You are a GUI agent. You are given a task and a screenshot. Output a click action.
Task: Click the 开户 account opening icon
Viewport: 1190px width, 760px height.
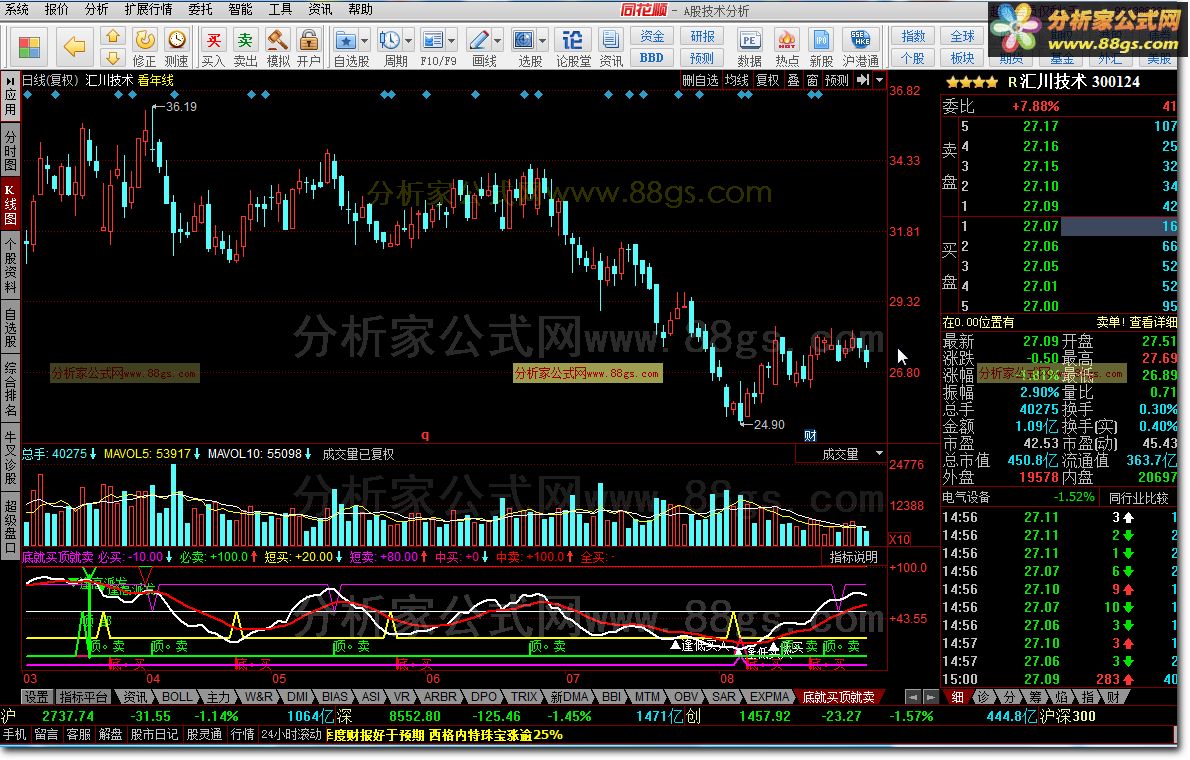pyautogui.click(x=308, y=47)
